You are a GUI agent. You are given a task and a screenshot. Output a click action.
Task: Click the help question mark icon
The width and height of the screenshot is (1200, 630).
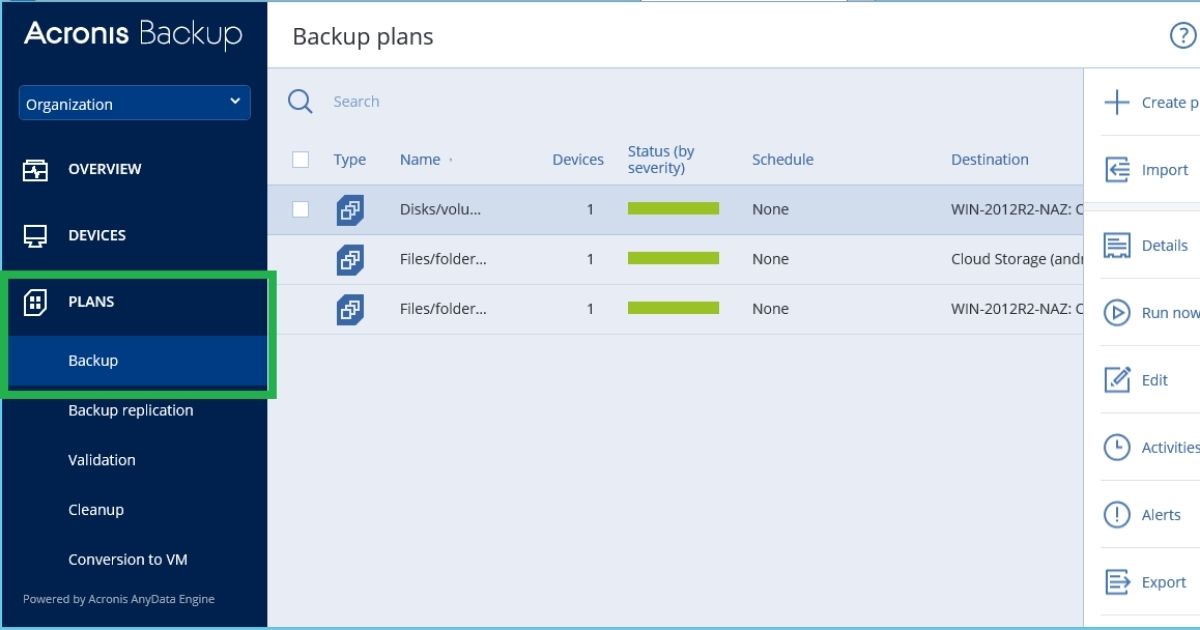point(1182,37)
